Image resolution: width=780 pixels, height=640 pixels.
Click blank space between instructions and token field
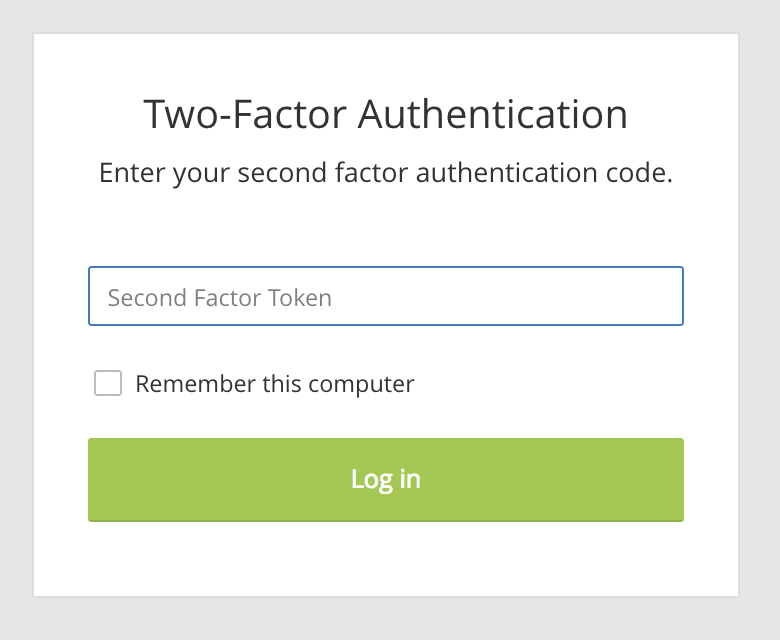386,227
